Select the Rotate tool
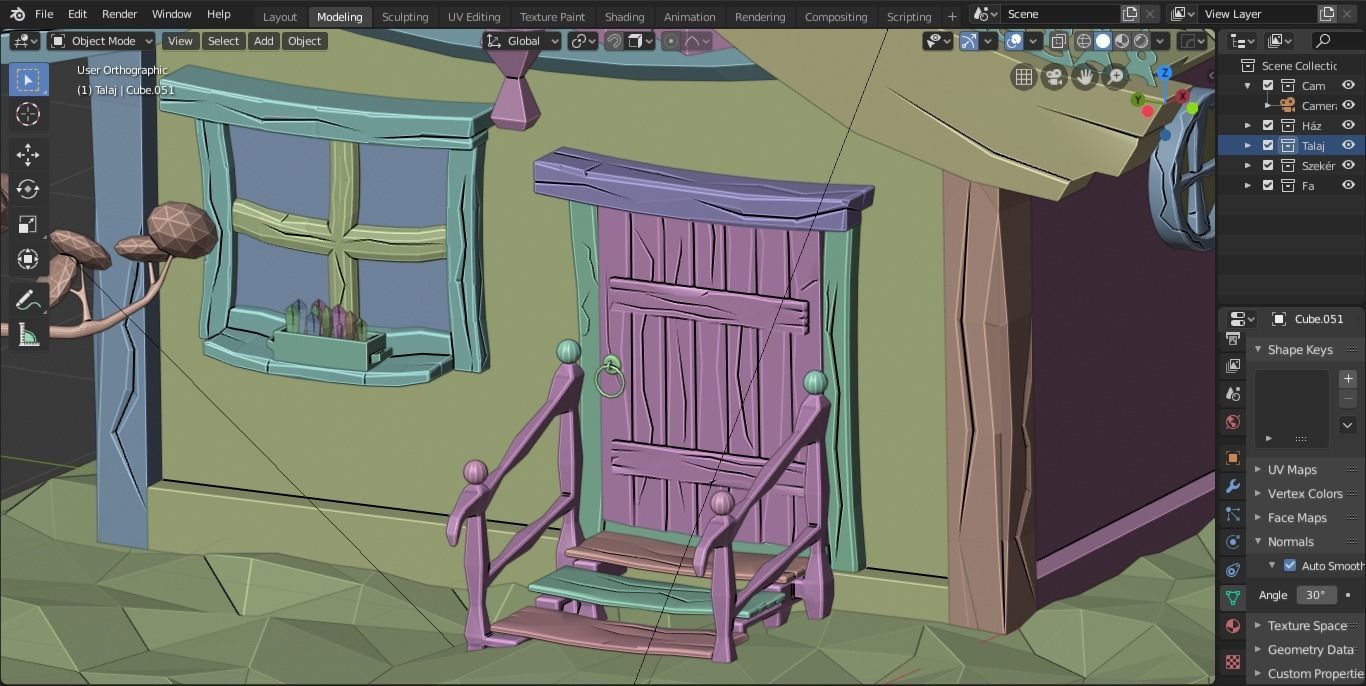This screenshot has height=686, width=1366. pyautogui.click(x=28, y=189)
